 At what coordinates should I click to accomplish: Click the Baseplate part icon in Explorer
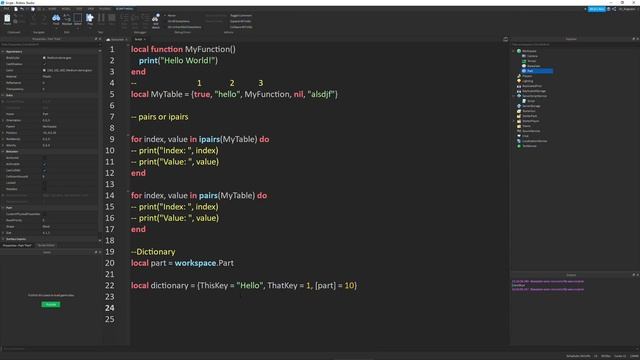(x=524, y=66)
